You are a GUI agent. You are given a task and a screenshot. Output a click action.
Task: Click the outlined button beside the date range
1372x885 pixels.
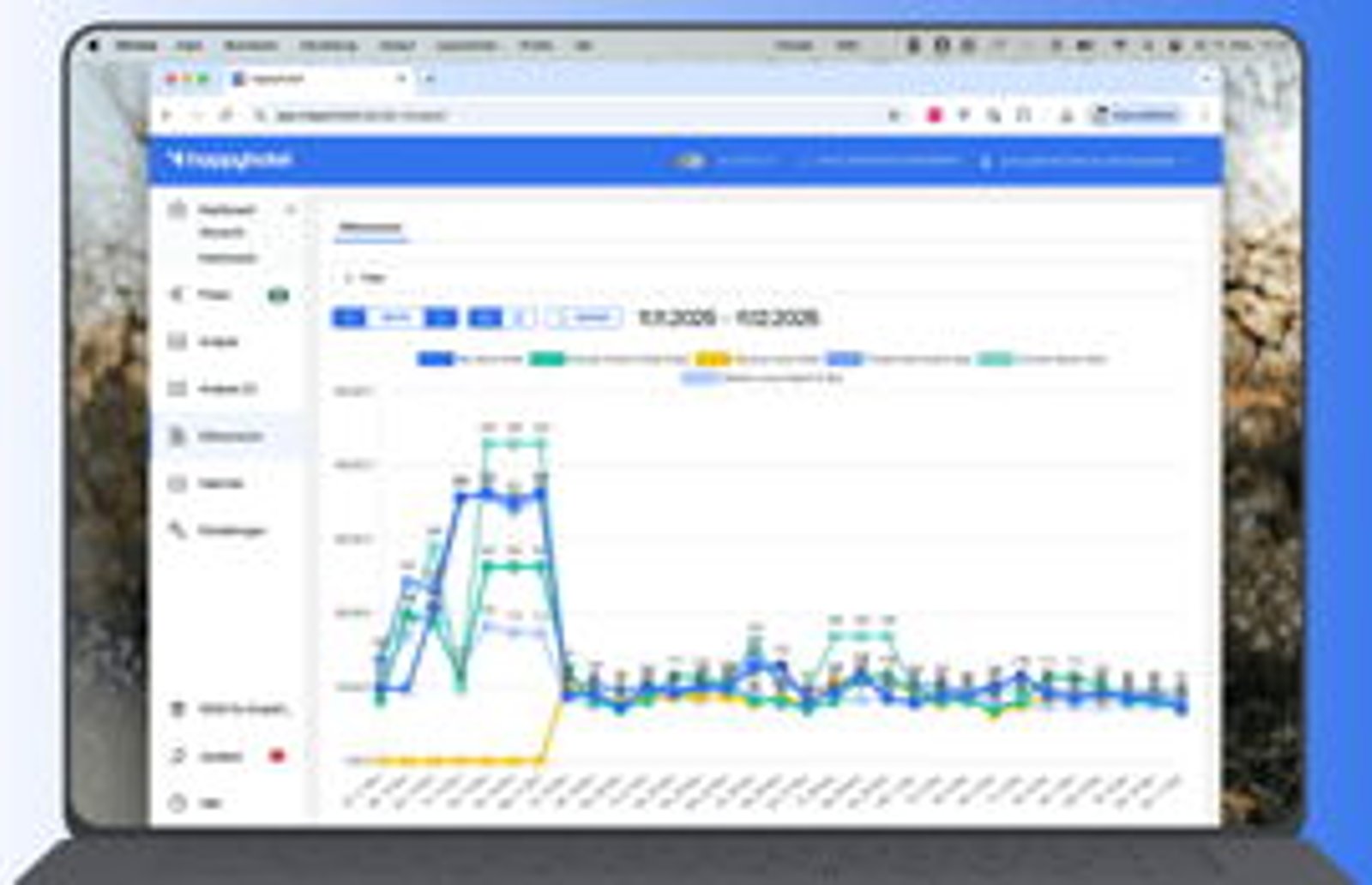pyautogui.click(x=586, y=318)
